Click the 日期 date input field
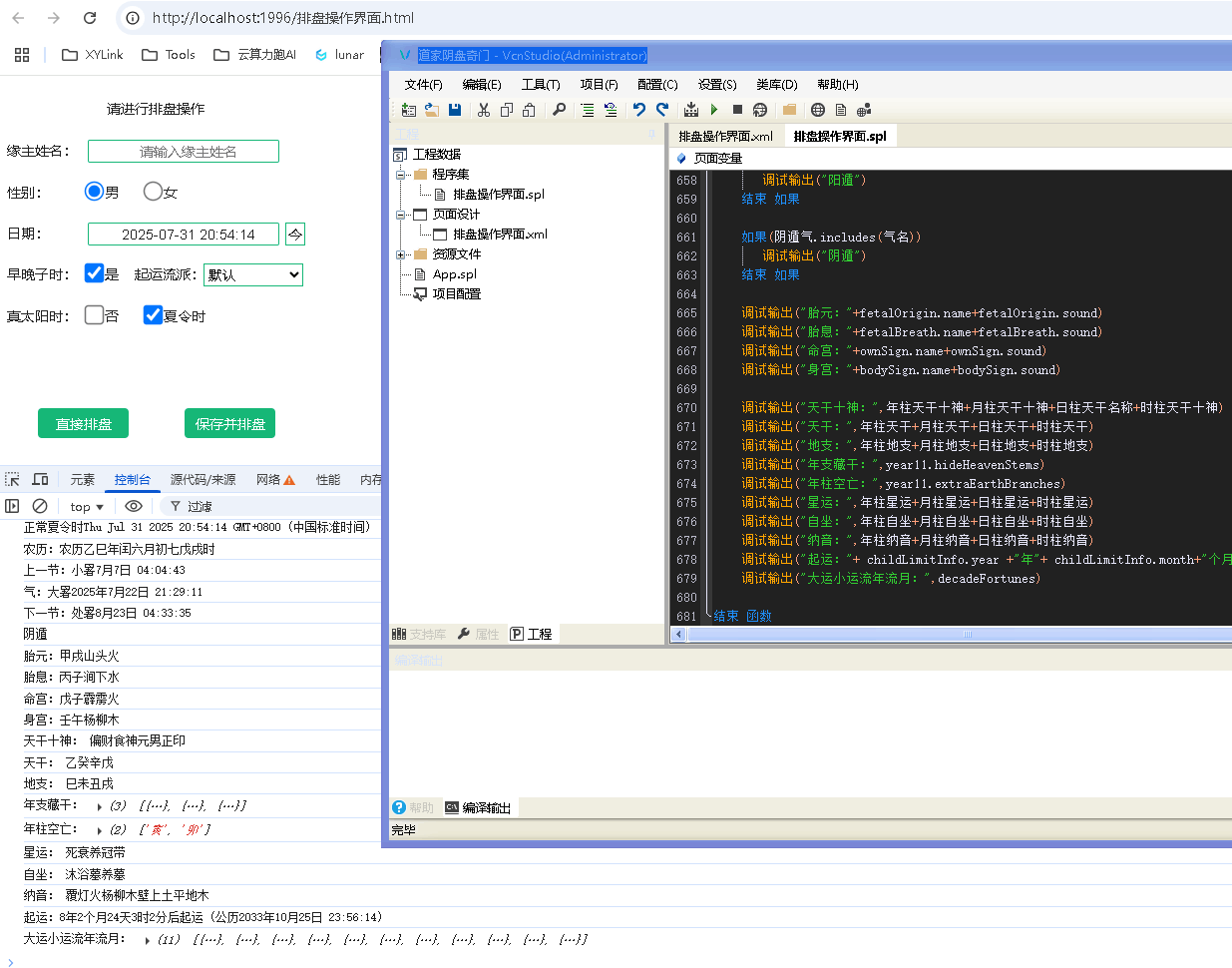The height and width of the screenshot is (968, 1232). coord(185,235)
